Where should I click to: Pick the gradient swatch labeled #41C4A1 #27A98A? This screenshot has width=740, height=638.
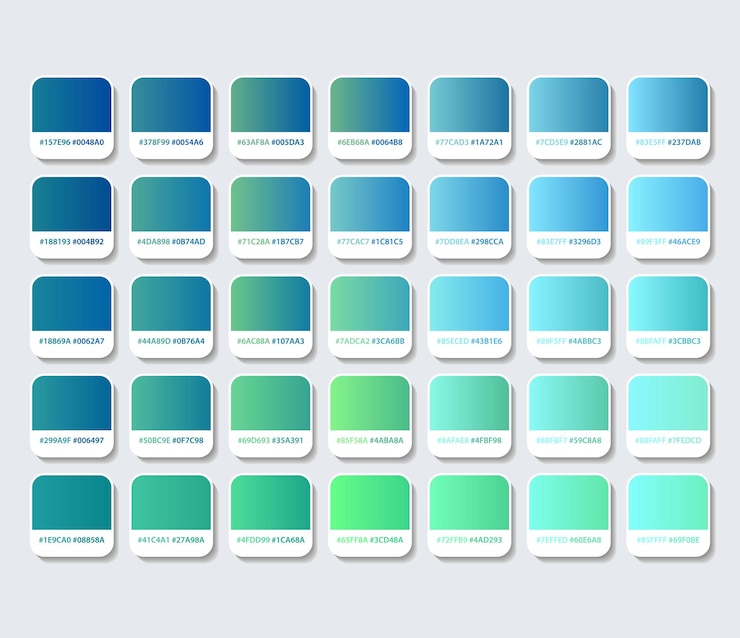click(171, 503)
